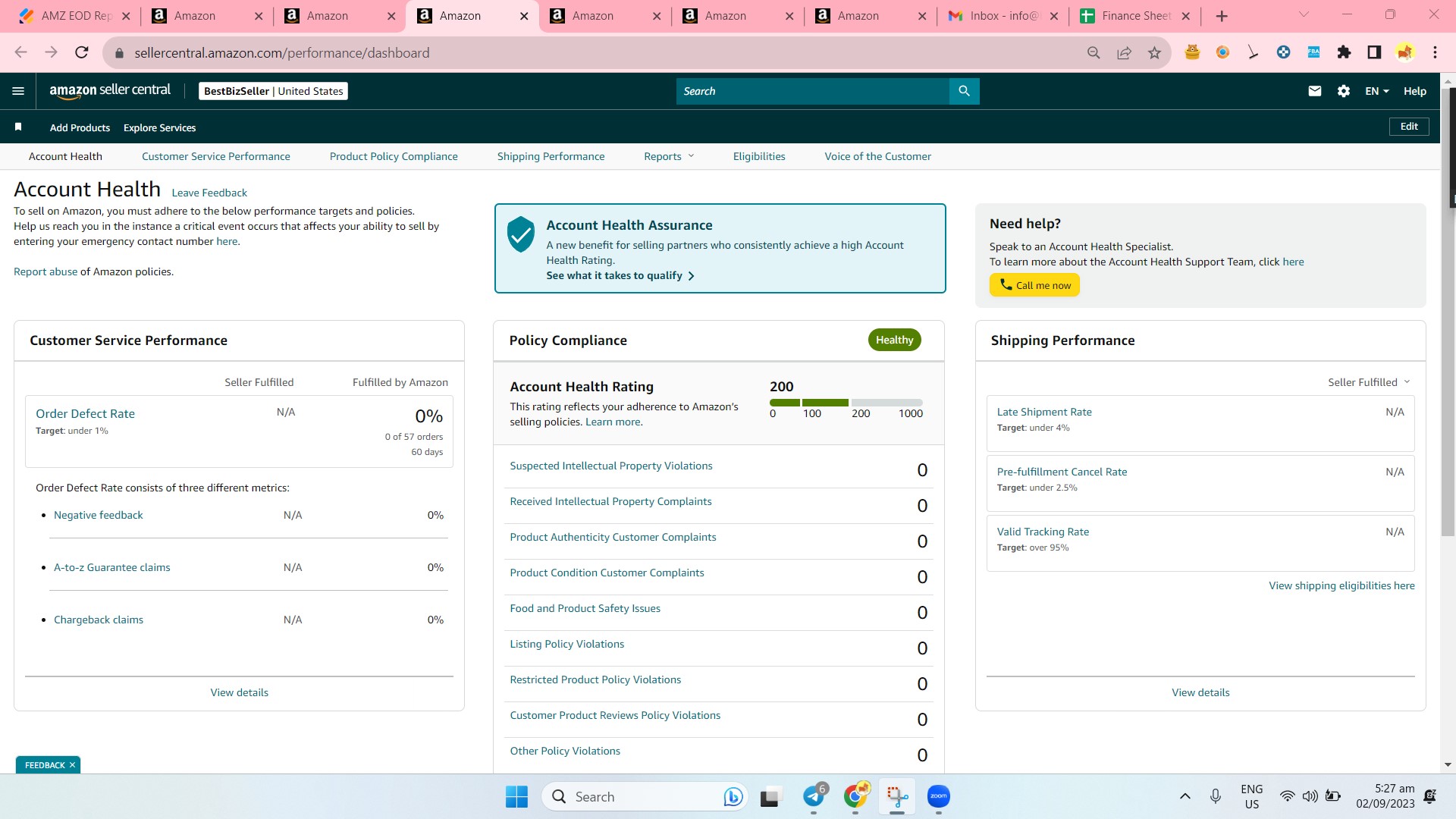Open the settings gear in Seller Central header

click(1344, 91)
